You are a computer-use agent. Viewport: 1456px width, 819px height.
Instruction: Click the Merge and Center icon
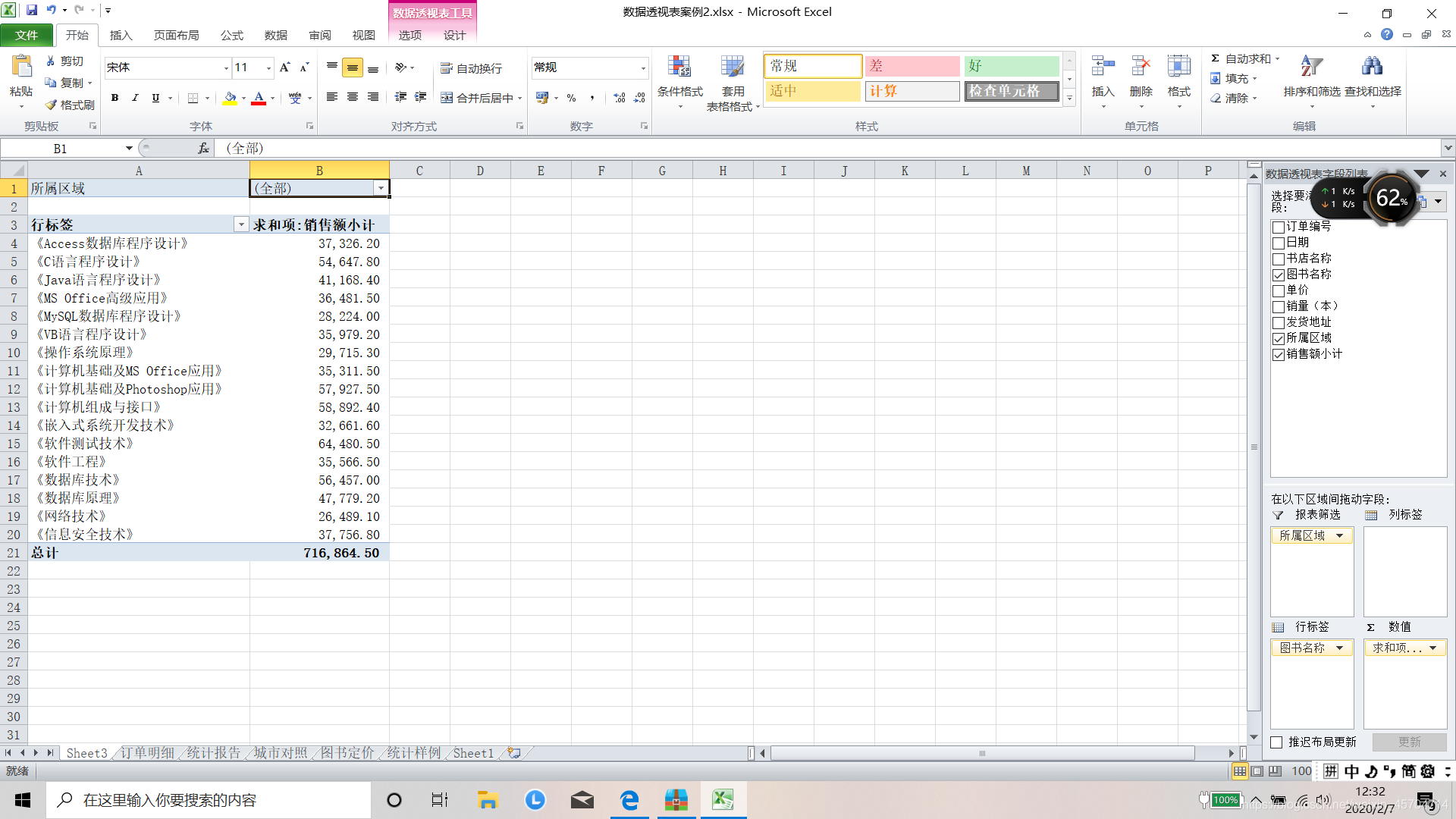coord(447,98)
